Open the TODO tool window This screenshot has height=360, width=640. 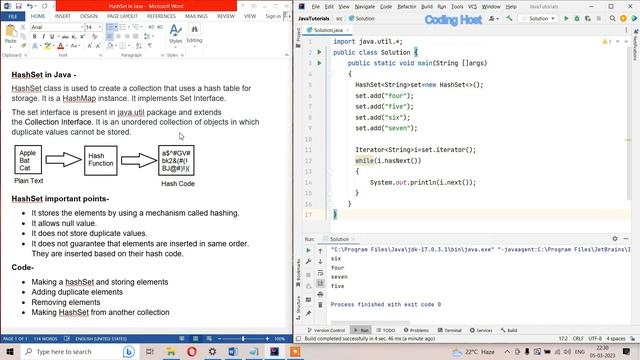pos(386,330)
